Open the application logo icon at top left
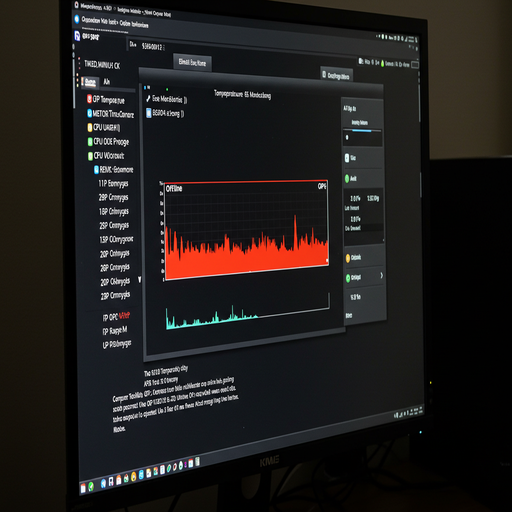Screen dimensions: 512x512 point(77,35)
